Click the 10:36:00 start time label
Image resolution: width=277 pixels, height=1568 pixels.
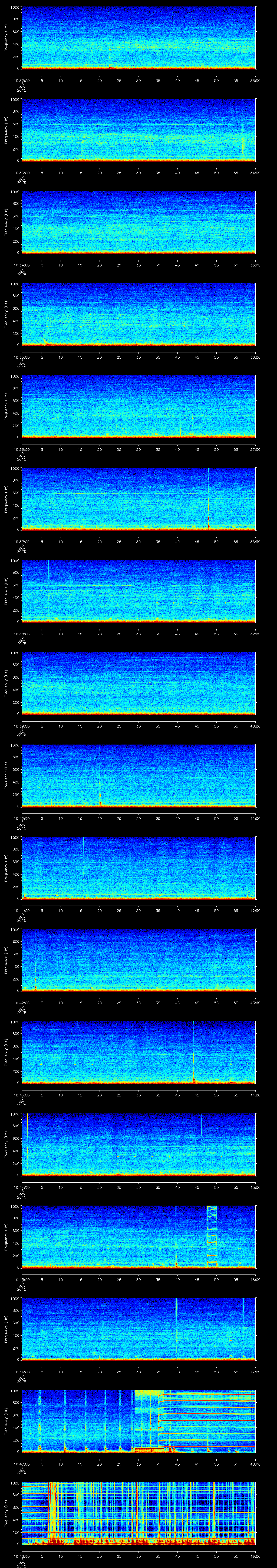pyautogui.click(x=21, y=449)
